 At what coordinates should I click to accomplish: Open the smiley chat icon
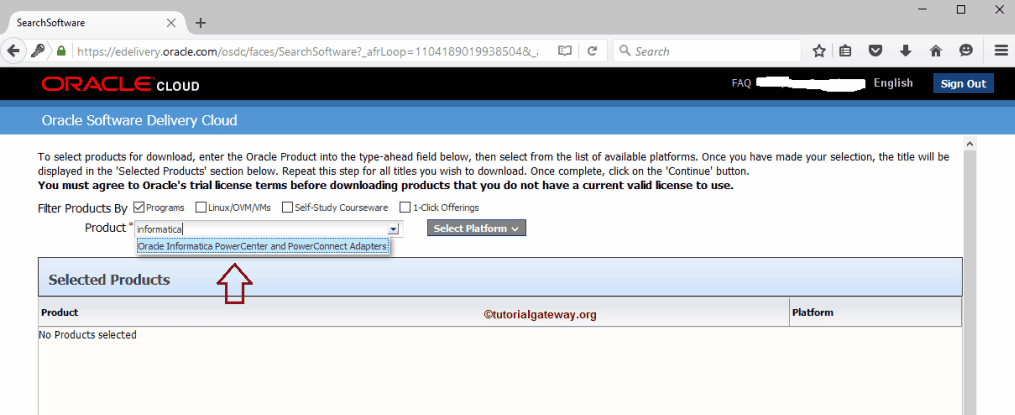click(x=966, y=50)
